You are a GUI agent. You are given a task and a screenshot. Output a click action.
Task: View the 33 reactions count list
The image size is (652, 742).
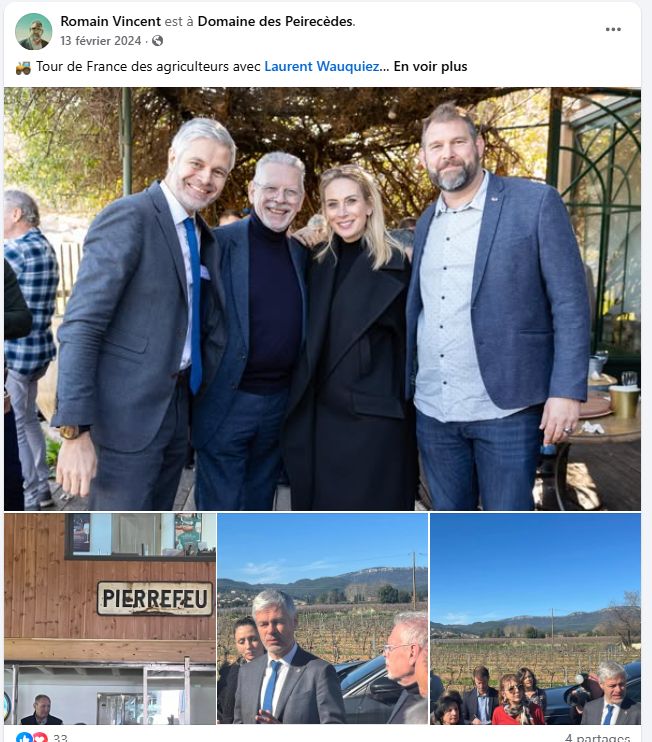[x=60, y=737]
